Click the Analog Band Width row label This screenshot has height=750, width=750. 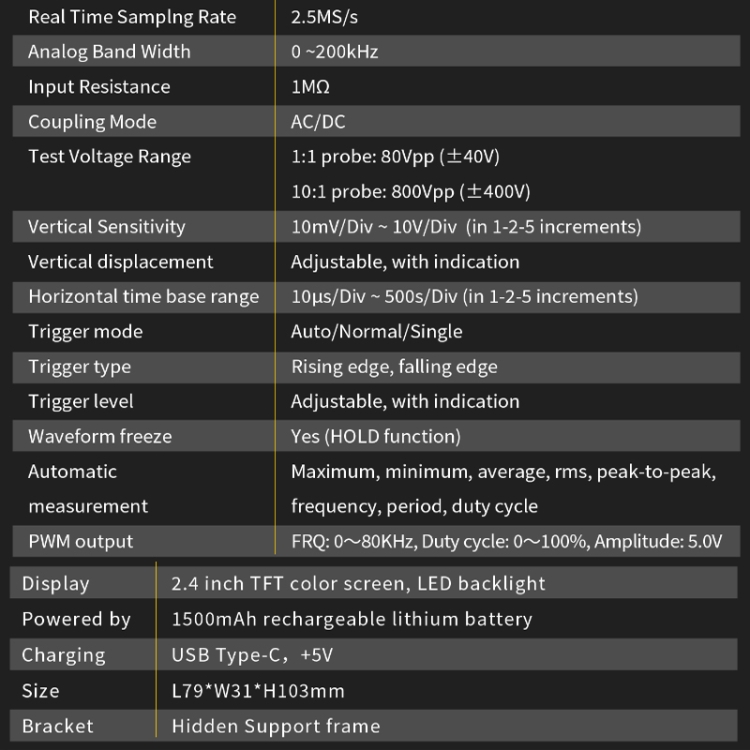pos(109,52)
